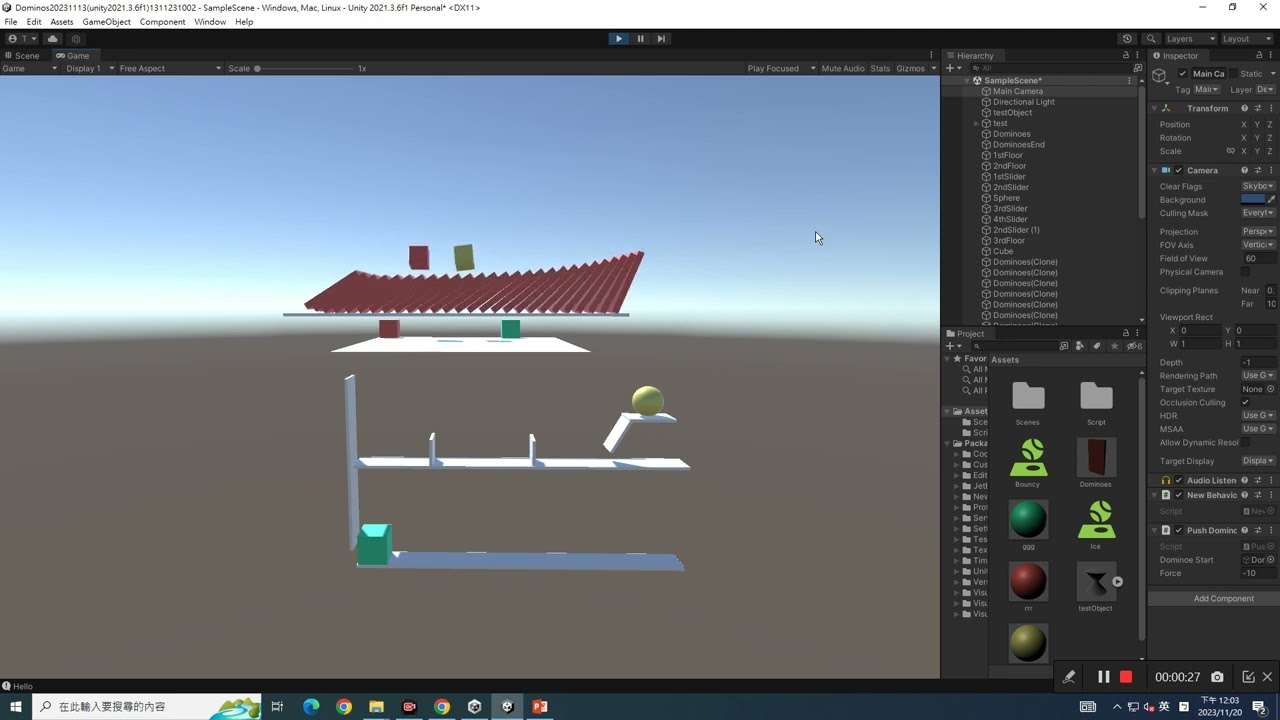Viewport: 1280px width, 720px height.
Task: Toggle the Allow Dynamic Resolution checkbox
Action: [1245, 443]
